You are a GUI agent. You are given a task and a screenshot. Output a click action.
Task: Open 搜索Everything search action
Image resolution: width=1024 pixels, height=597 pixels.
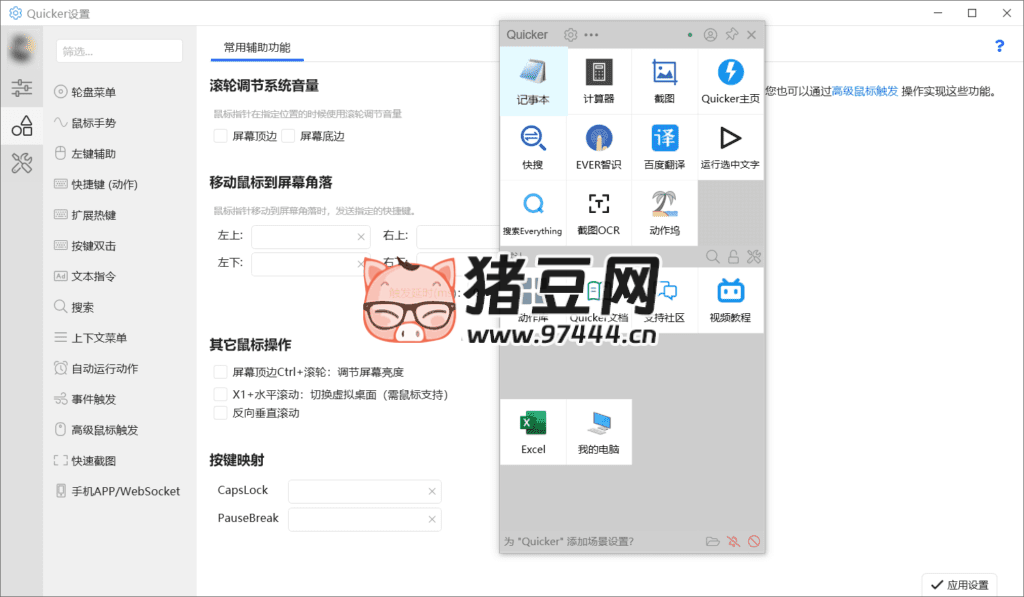533,212
